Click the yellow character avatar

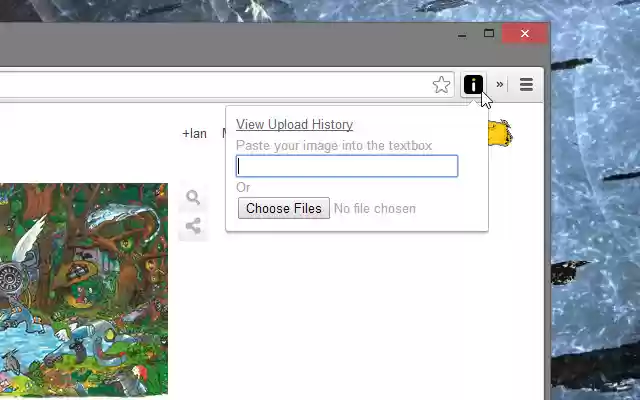(500, 133)
